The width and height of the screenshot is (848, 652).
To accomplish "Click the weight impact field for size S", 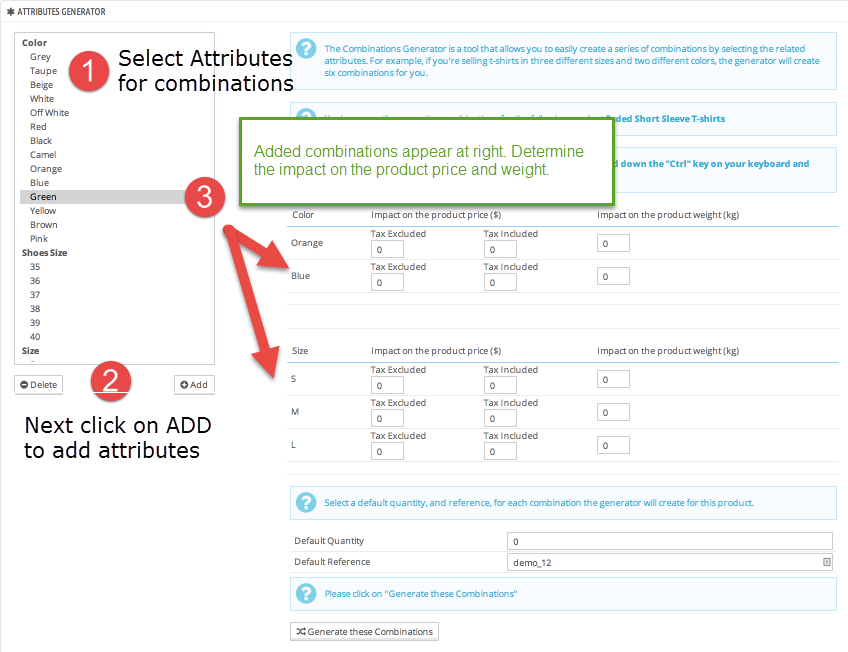I will pyautogui.click(x=613, y=379).
